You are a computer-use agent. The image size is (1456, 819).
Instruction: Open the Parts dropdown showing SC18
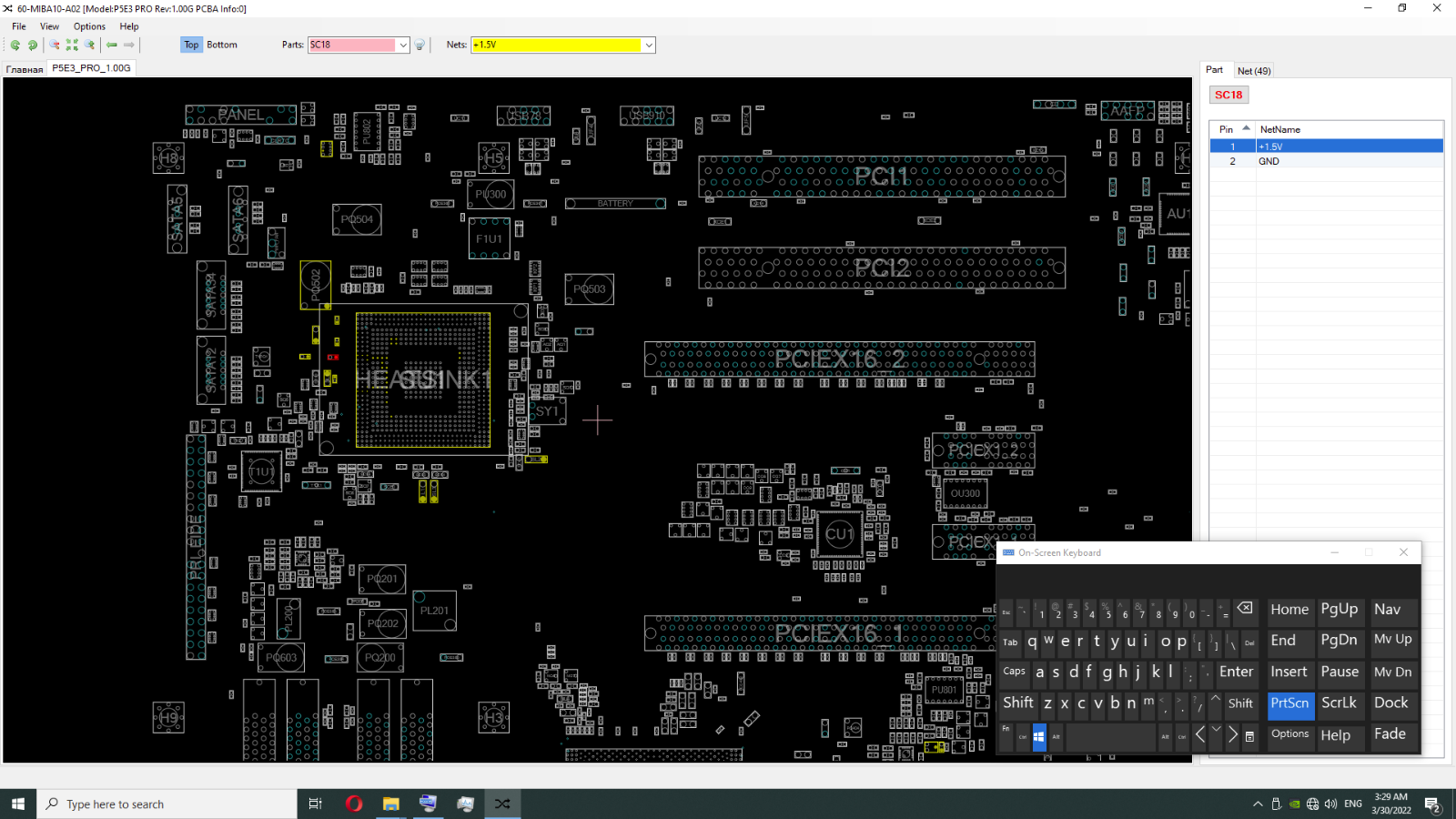click(x=403, y=45)
